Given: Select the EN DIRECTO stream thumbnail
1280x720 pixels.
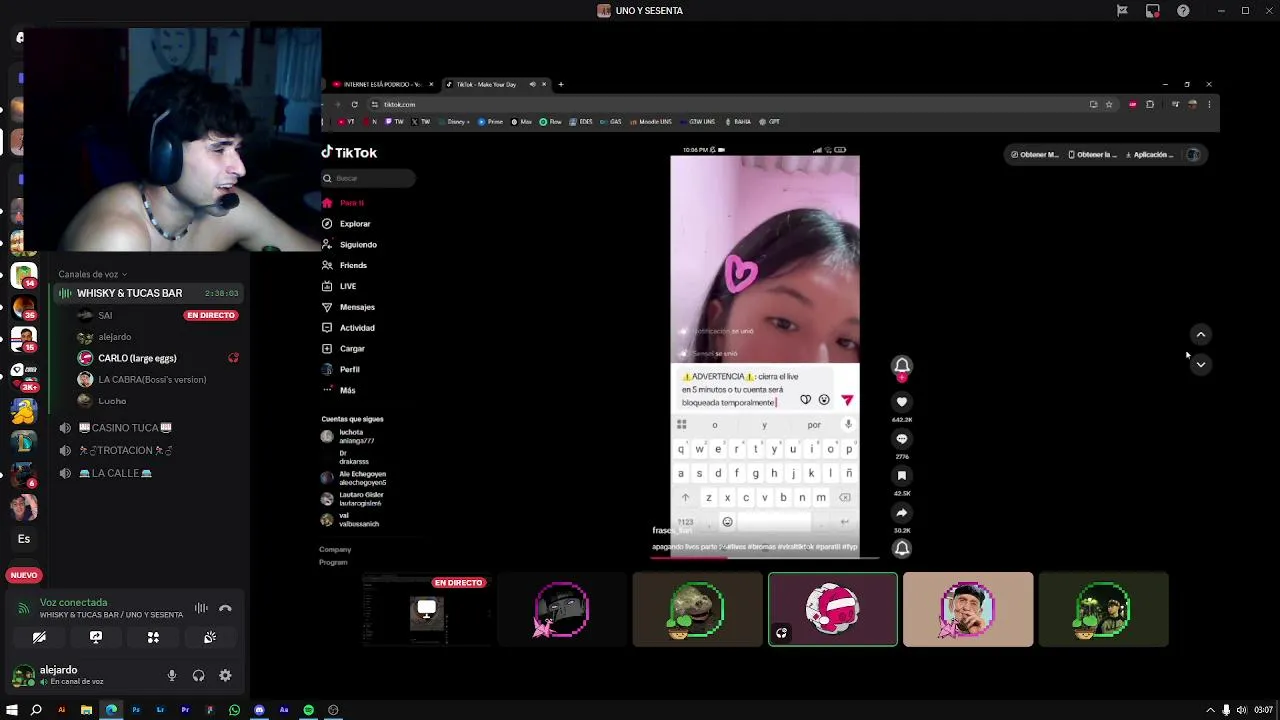Looking at the screenshot, I should click(x=426, y=610).
